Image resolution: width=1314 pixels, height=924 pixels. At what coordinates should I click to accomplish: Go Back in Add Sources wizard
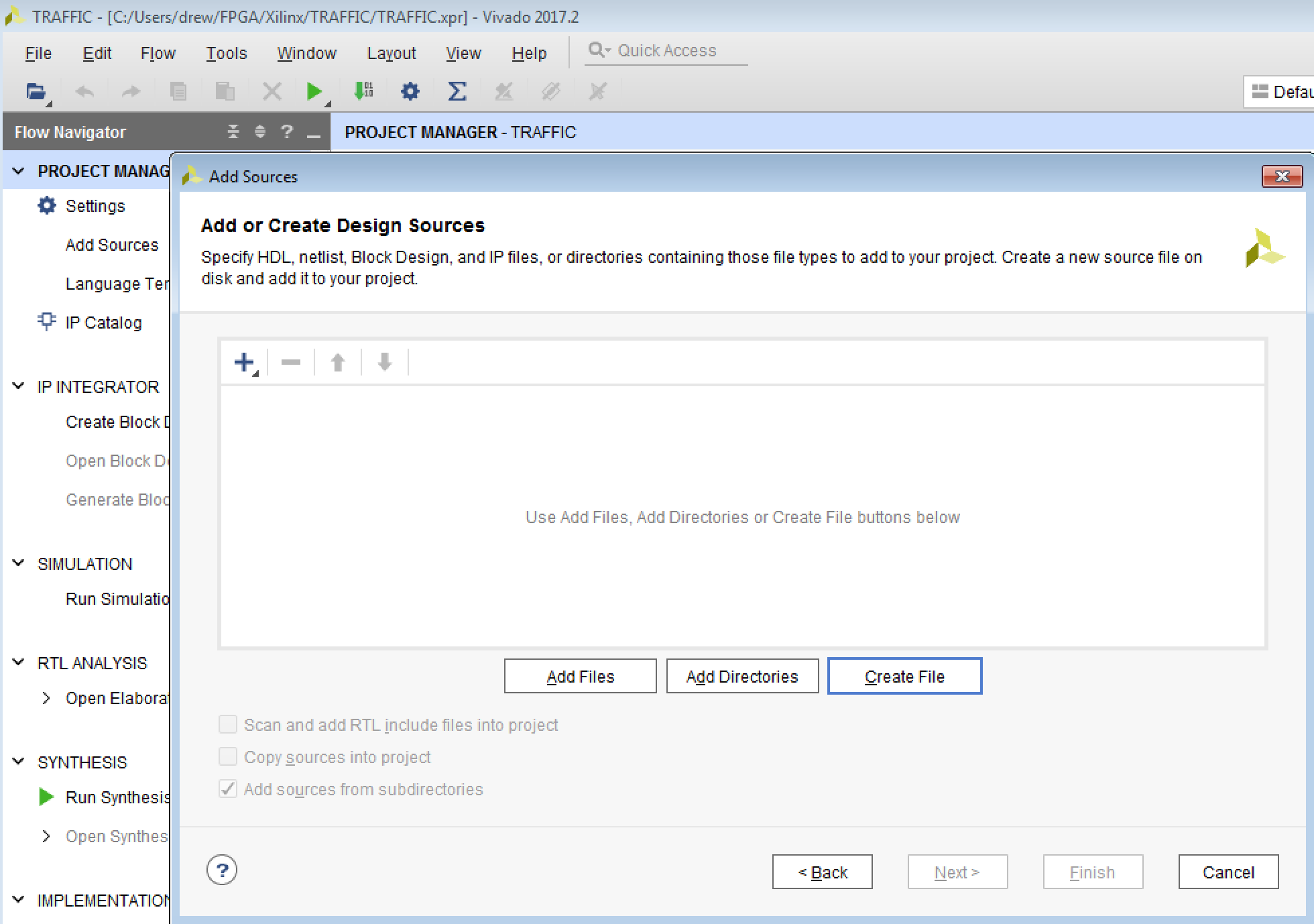point(823,872)
